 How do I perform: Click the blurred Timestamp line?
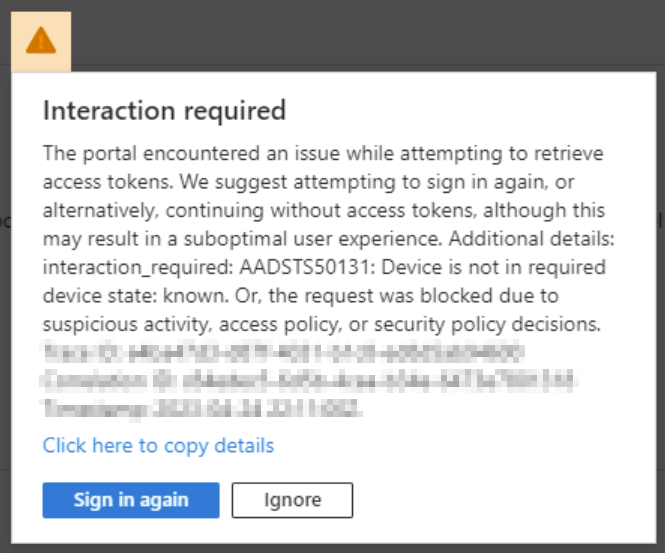tap(202, 408)
